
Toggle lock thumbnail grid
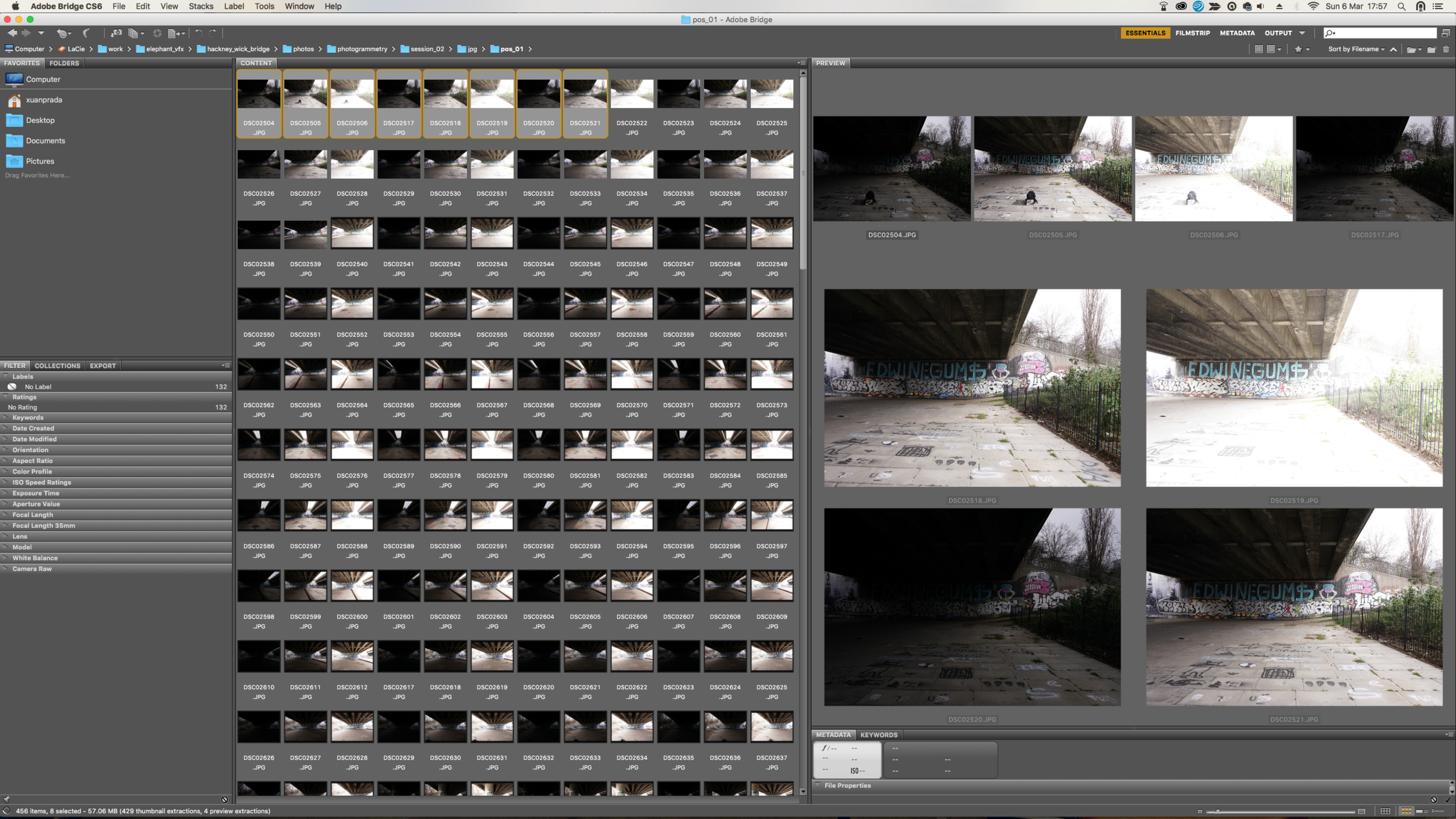(x=1386, y=811)
